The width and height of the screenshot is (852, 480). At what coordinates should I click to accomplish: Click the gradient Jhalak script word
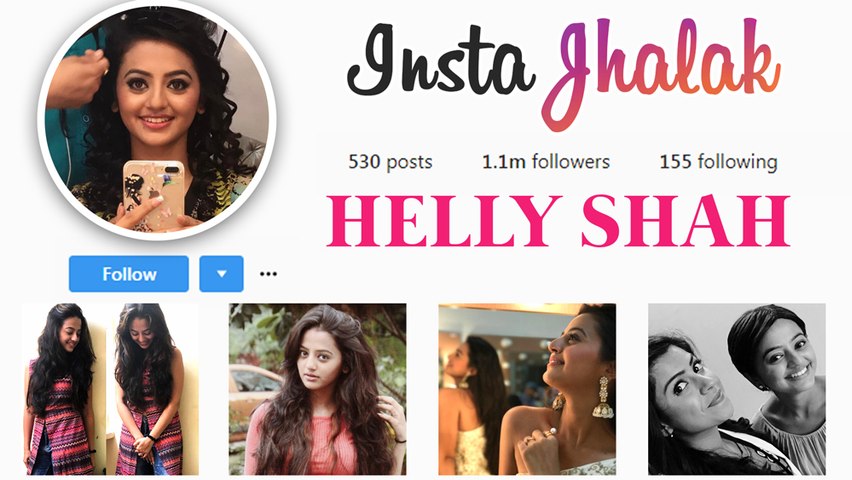coord(661,71)
